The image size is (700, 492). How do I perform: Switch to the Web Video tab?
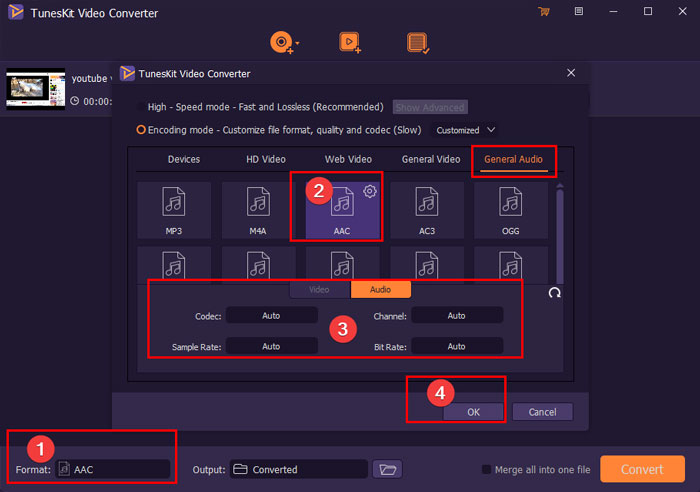tap(348, 159)
